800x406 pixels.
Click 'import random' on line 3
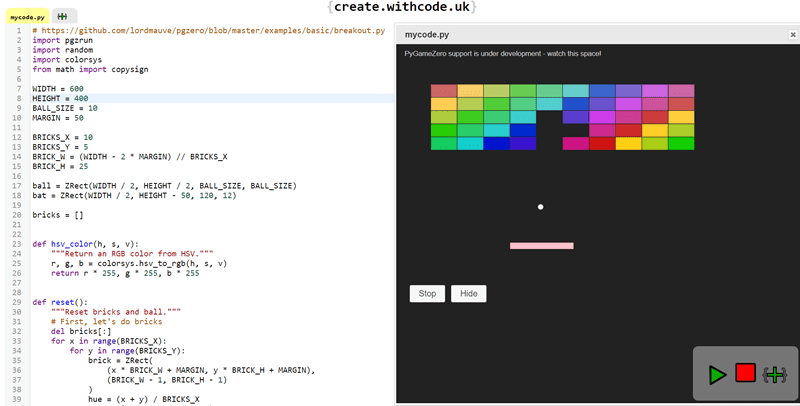pos(62,50)
